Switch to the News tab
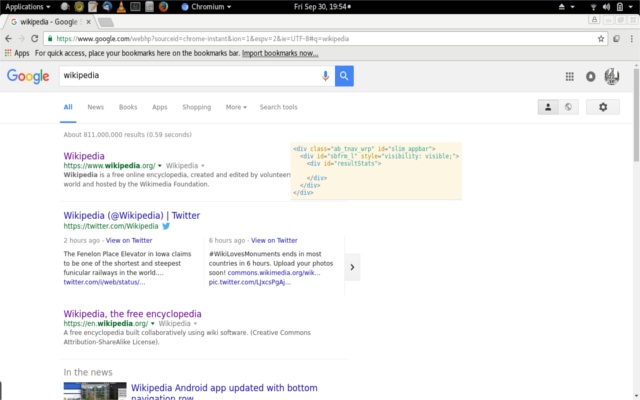The width and height of the screenshot is (640, 400). click(96, 107)
